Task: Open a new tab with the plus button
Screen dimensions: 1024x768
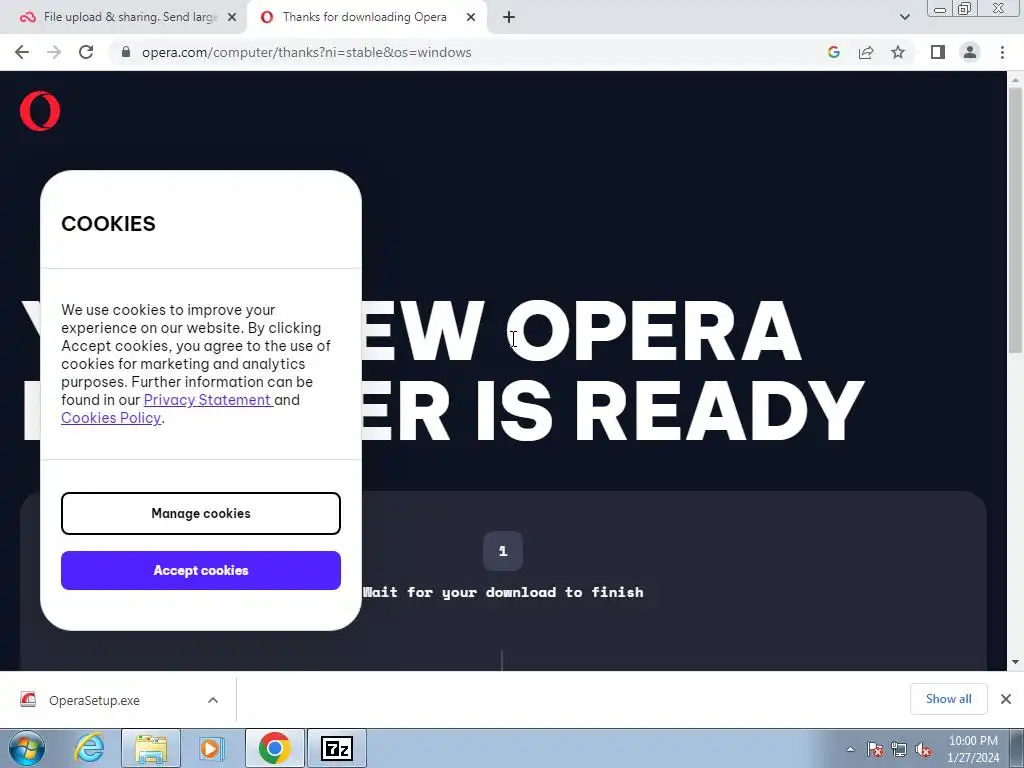Action: [x=509, y=17]
